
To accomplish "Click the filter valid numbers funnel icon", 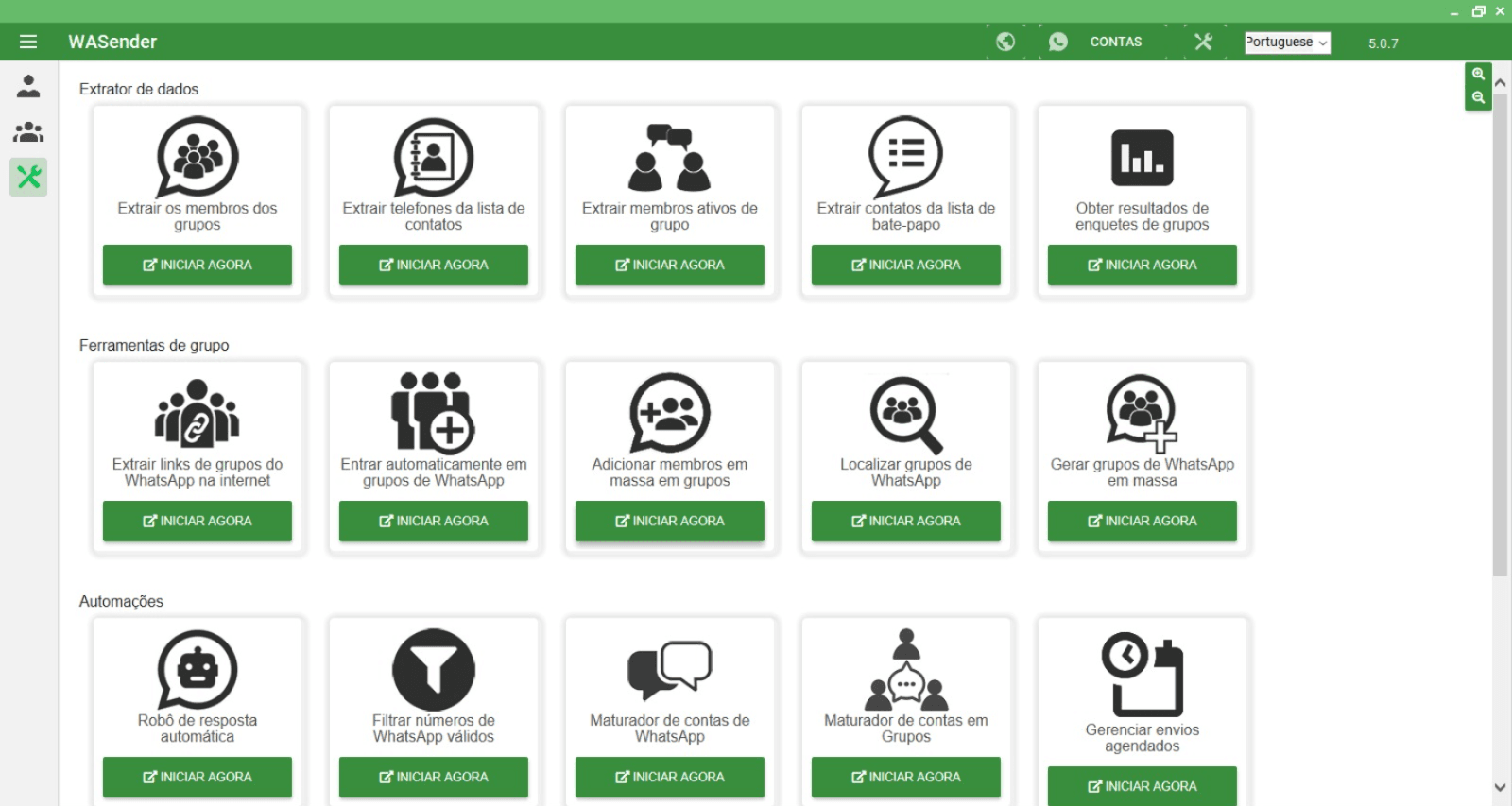I will [433, 669].
